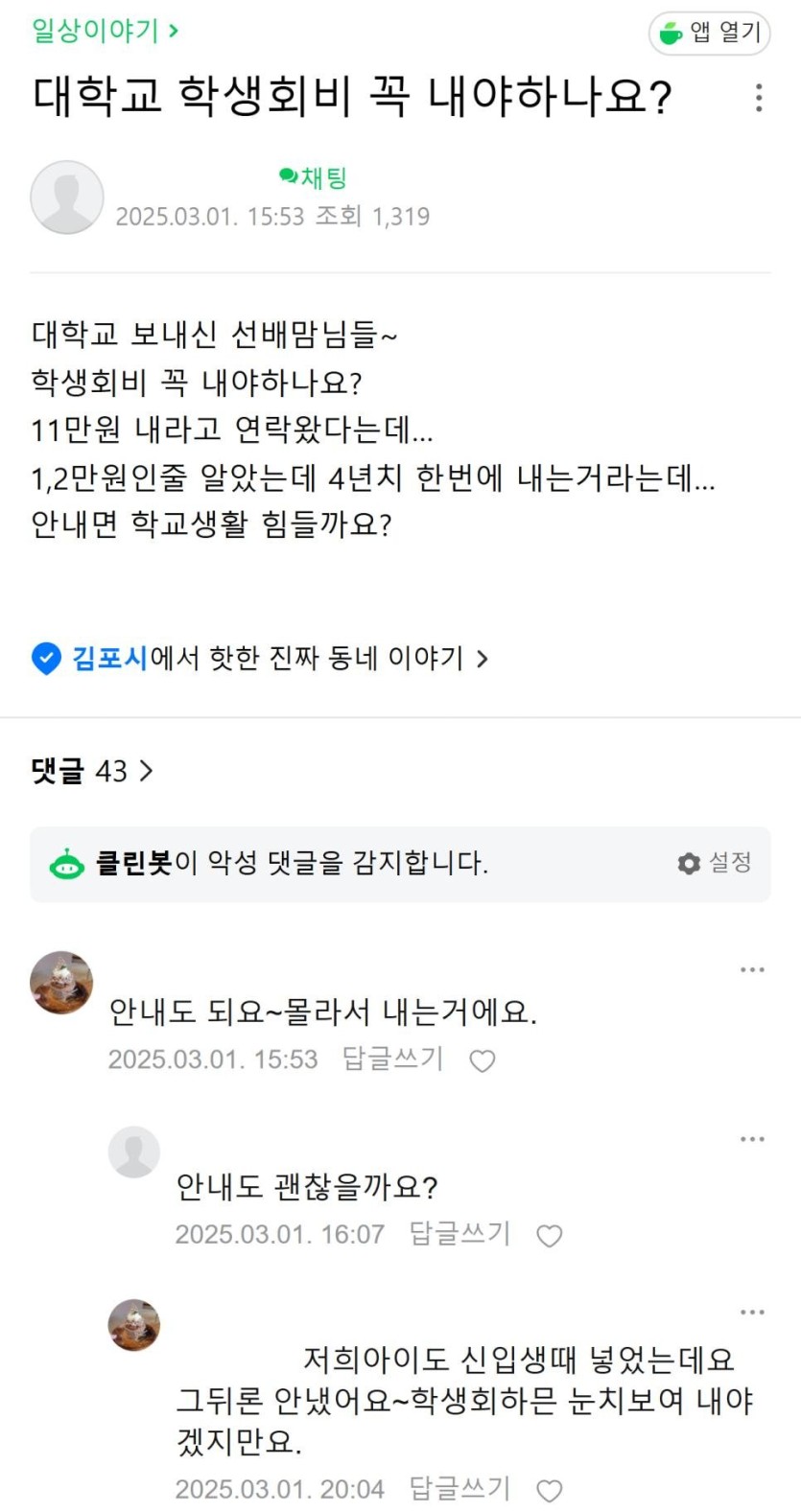This screenshot has height=1512, width=801.
Task: Click 답글쓰기 under the 15:53 comment
Action: click(393, 1059)
